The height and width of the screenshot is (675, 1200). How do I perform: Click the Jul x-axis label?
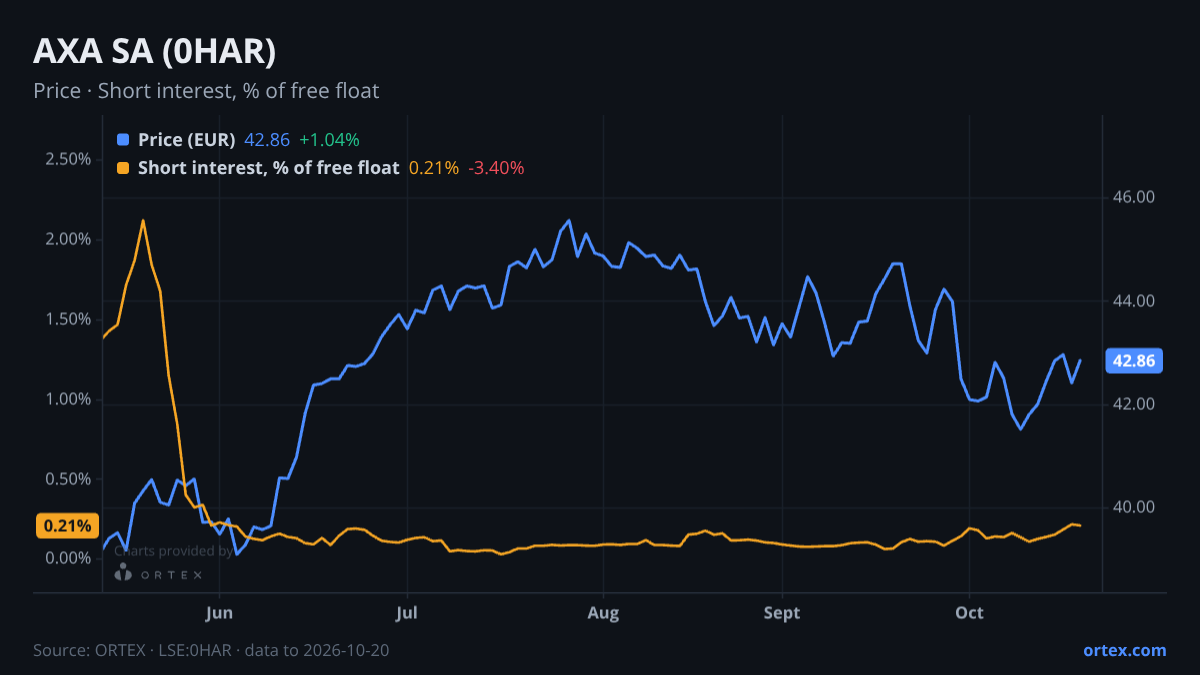coord(406,613)
